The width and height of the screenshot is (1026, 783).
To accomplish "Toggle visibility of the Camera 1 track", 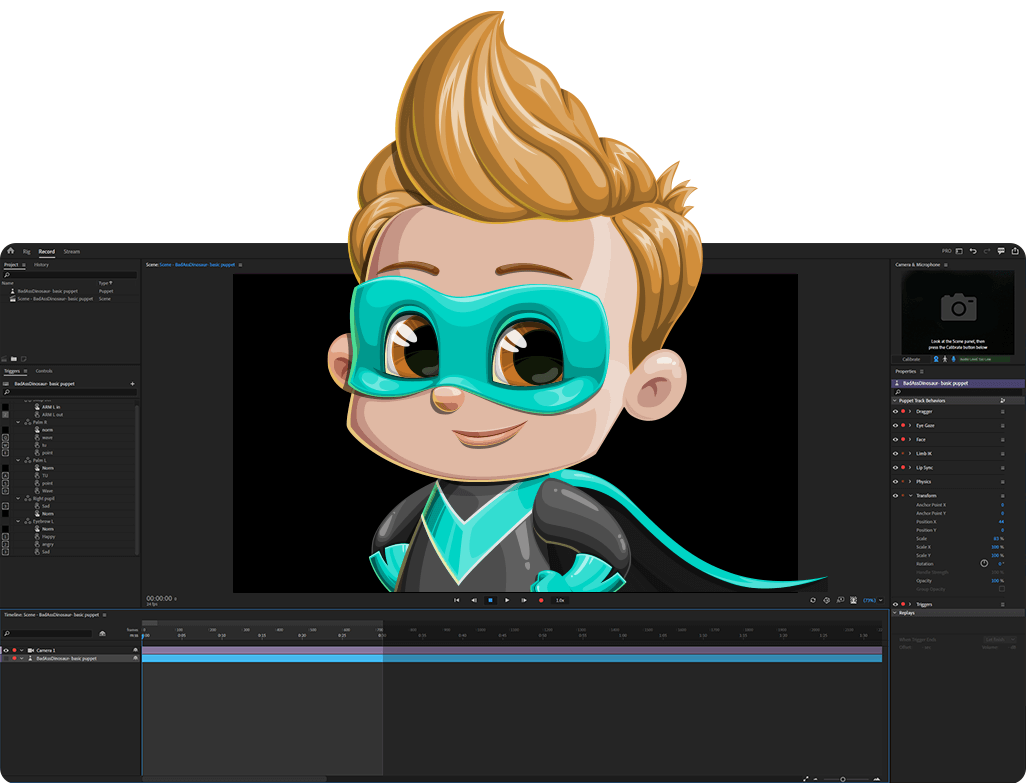I will (6, 650).
